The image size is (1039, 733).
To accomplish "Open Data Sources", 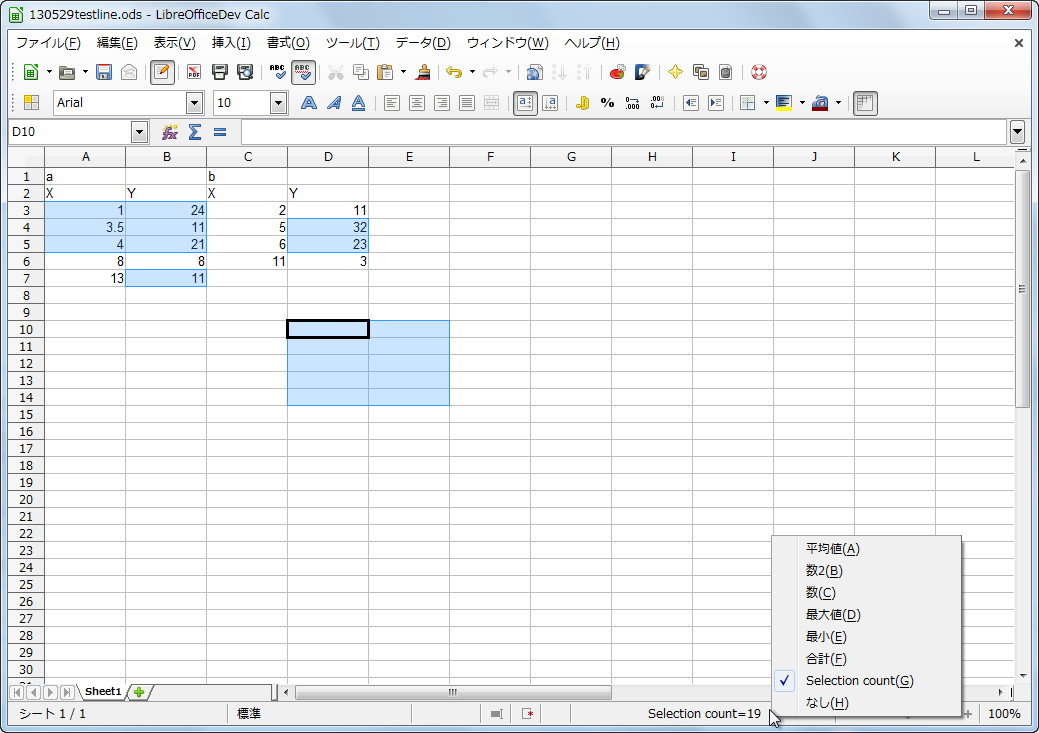I will [726, 72].
